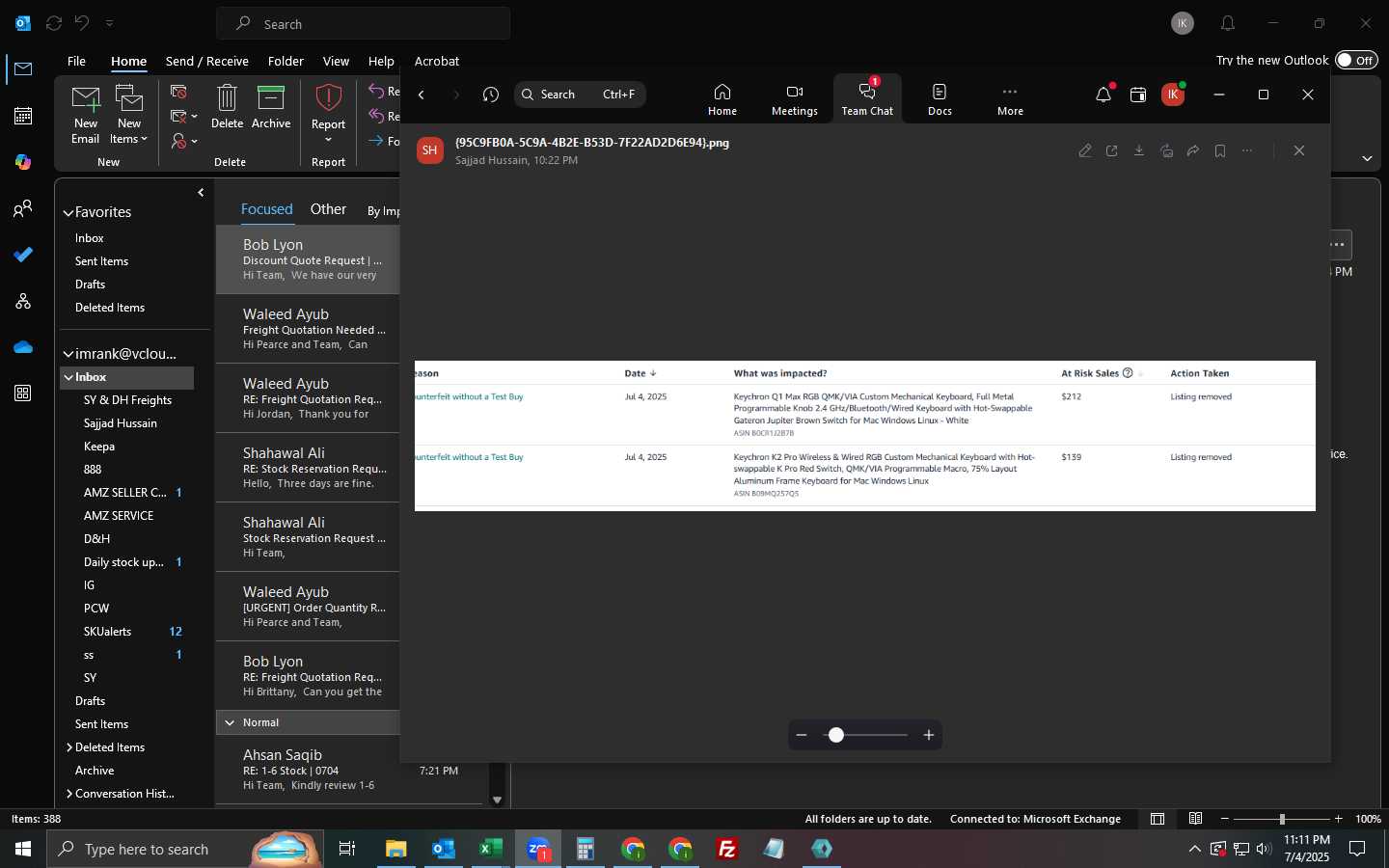Open FileZilla from Windows taskbar
The width and height of the screenshot is (1389, 868).
tap(727, 849)
